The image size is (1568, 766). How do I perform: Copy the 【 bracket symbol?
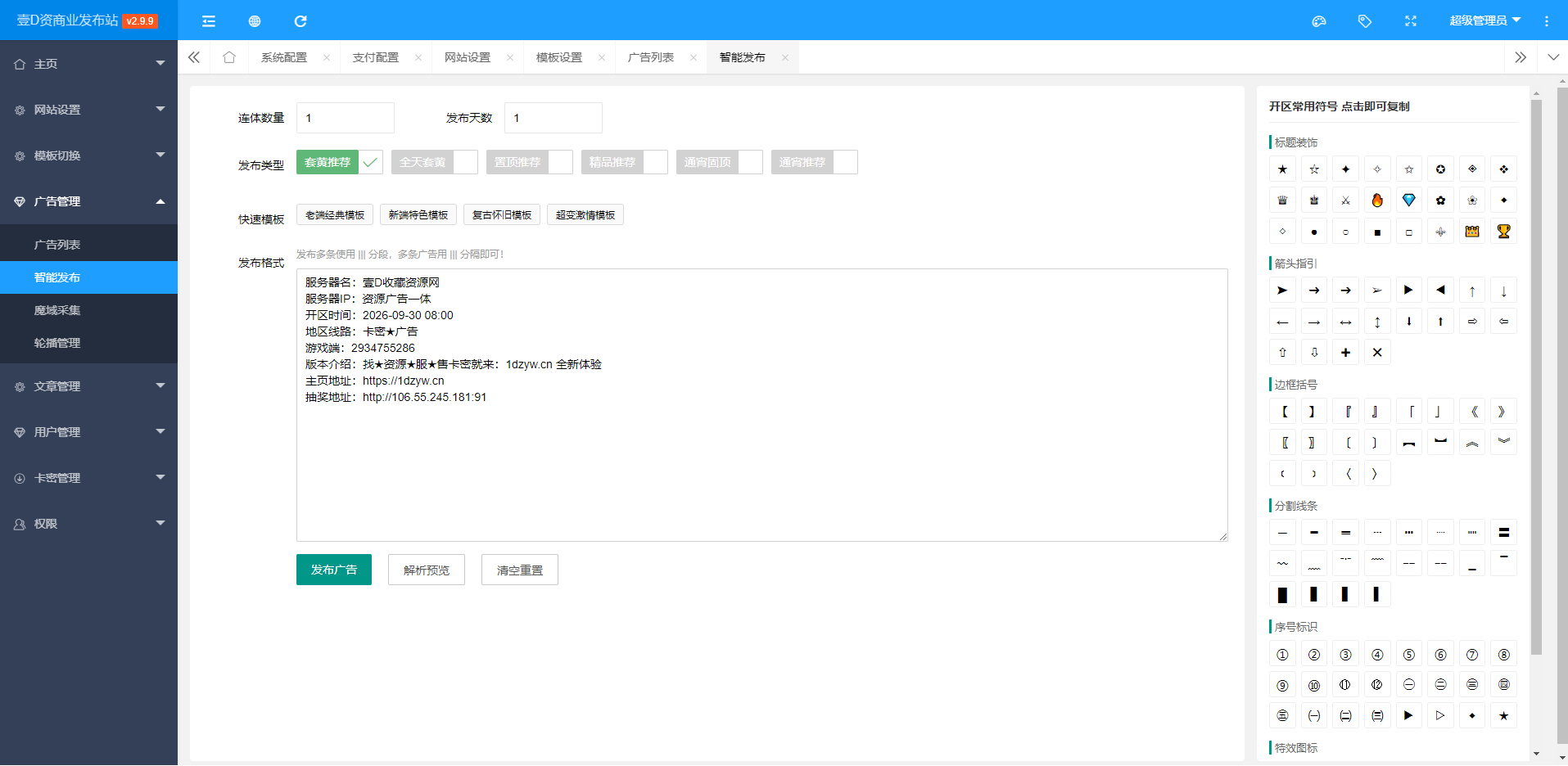click(1282, 412)
